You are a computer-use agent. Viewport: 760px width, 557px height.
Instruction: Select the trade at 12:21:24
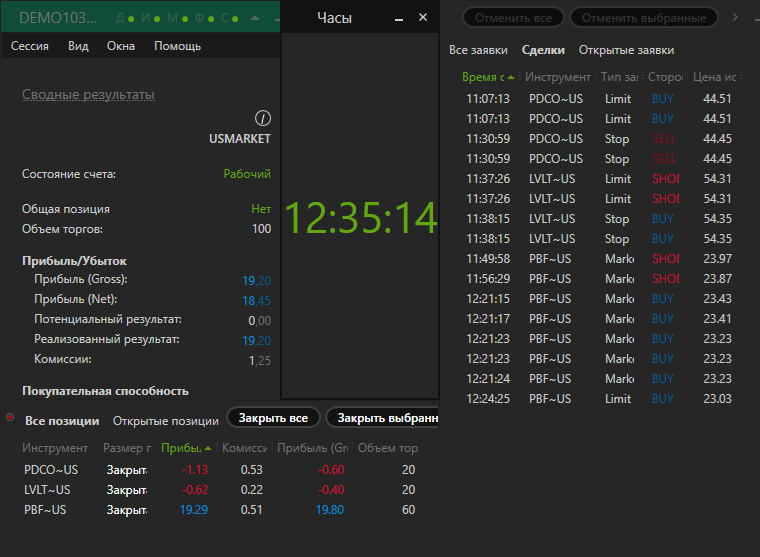(599, 379)
